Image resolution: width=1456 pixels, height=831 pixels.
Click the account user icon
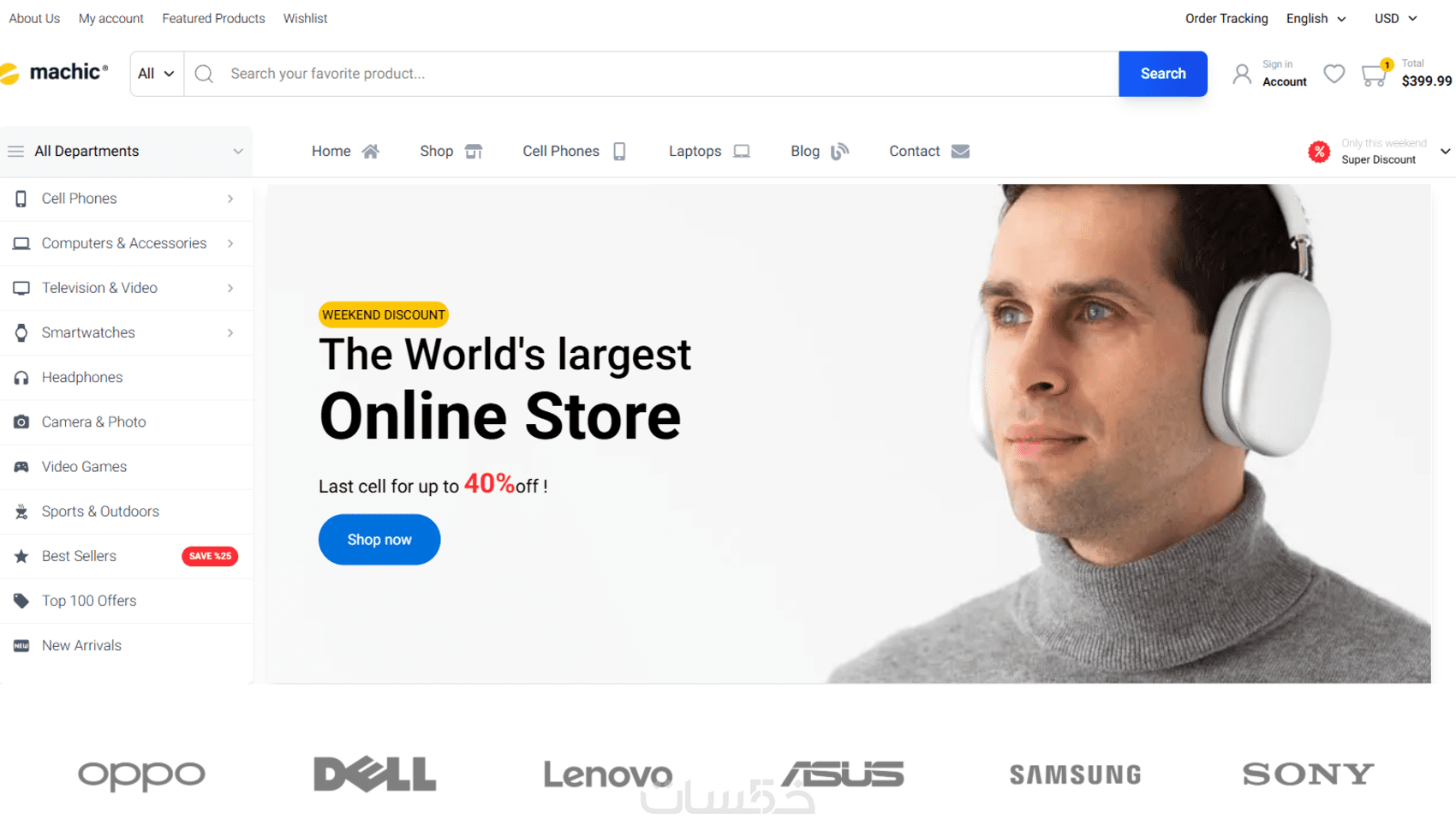click(1241, 74)
